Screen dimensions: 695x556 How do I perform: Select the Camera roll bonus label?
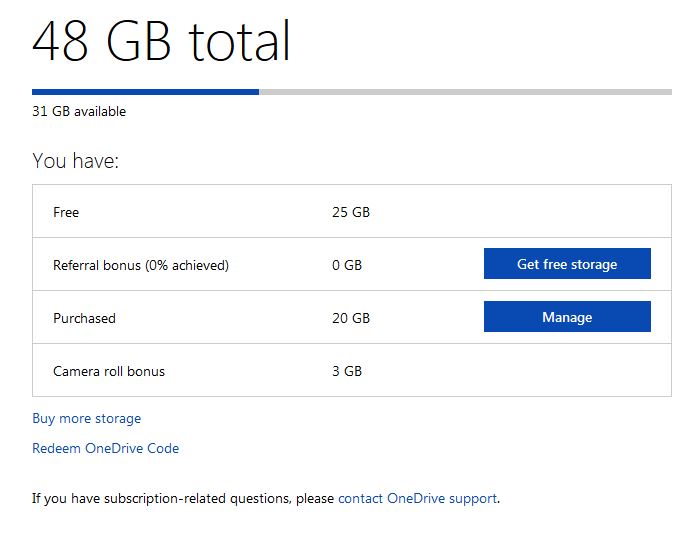coord(109,371)
